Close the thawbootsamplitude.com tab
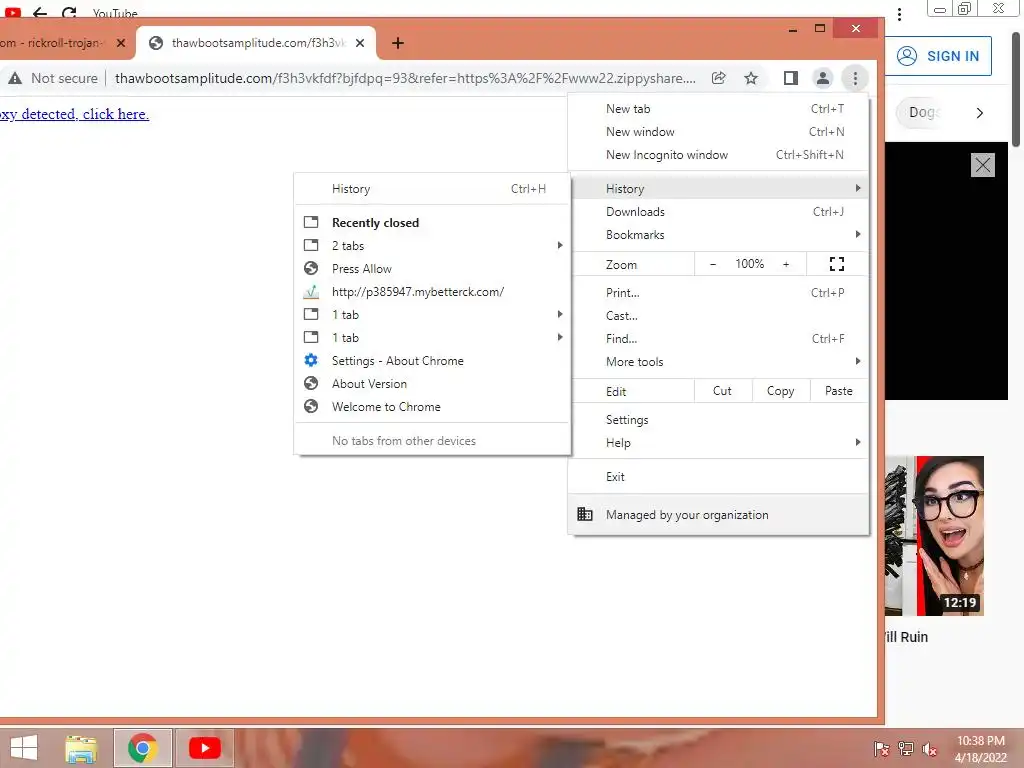 click(x=360, y=43)
